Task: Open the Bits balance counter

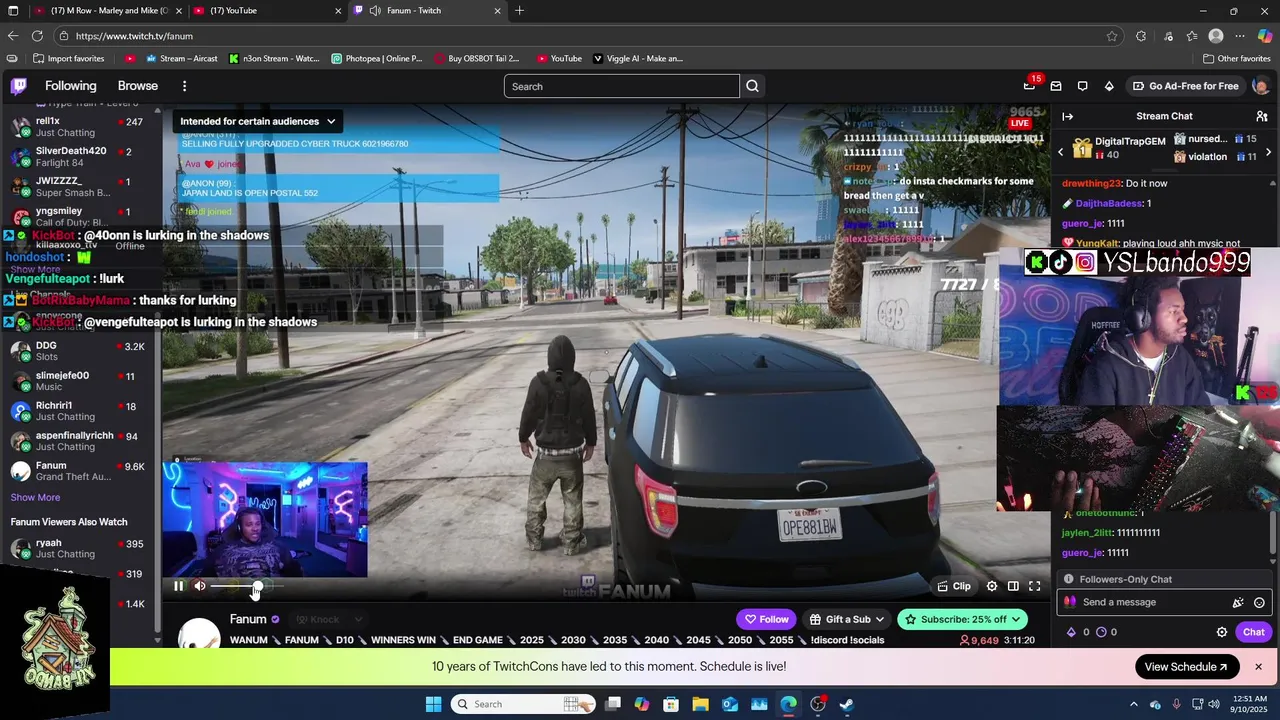Action: [1079, 632]
